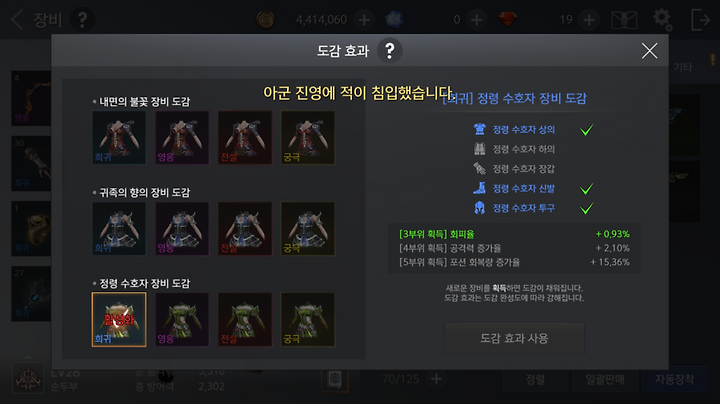720x404 pixels.
Task: Select the 영웅 내면의 불꽃 armor thumbnail
Action: pos(182,137)
